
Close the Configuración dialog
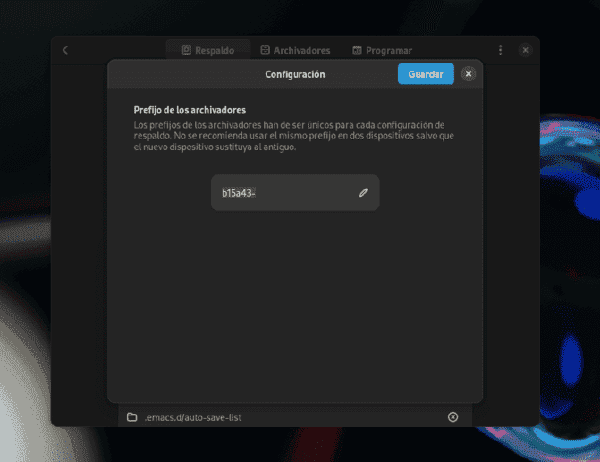click(x=468, y=74)
